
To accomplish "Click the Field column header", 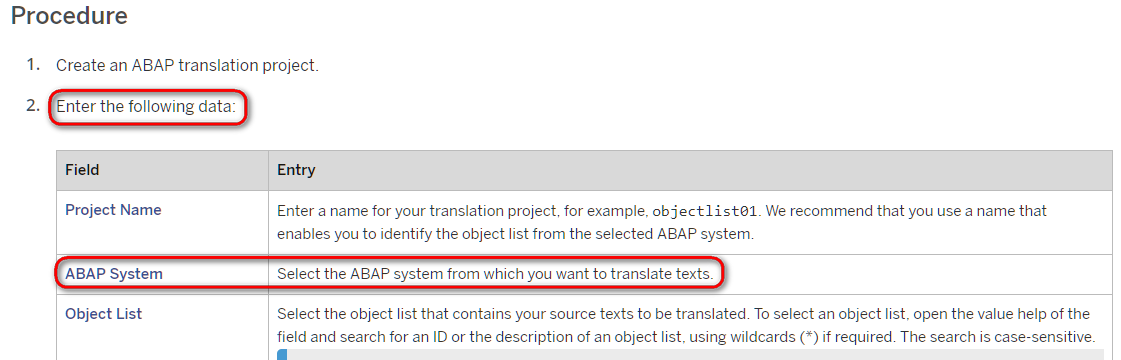I will (82, 171).
